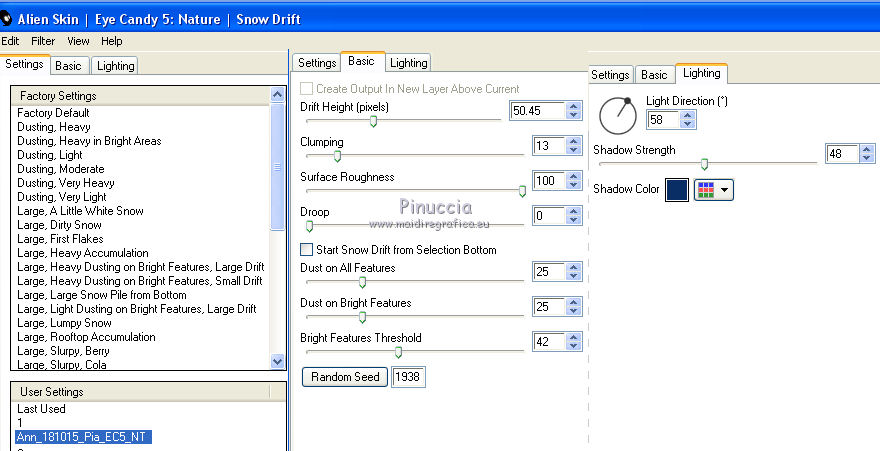
Task: Decrease Shadow Strength with down arrow
Action: (867, 158)
